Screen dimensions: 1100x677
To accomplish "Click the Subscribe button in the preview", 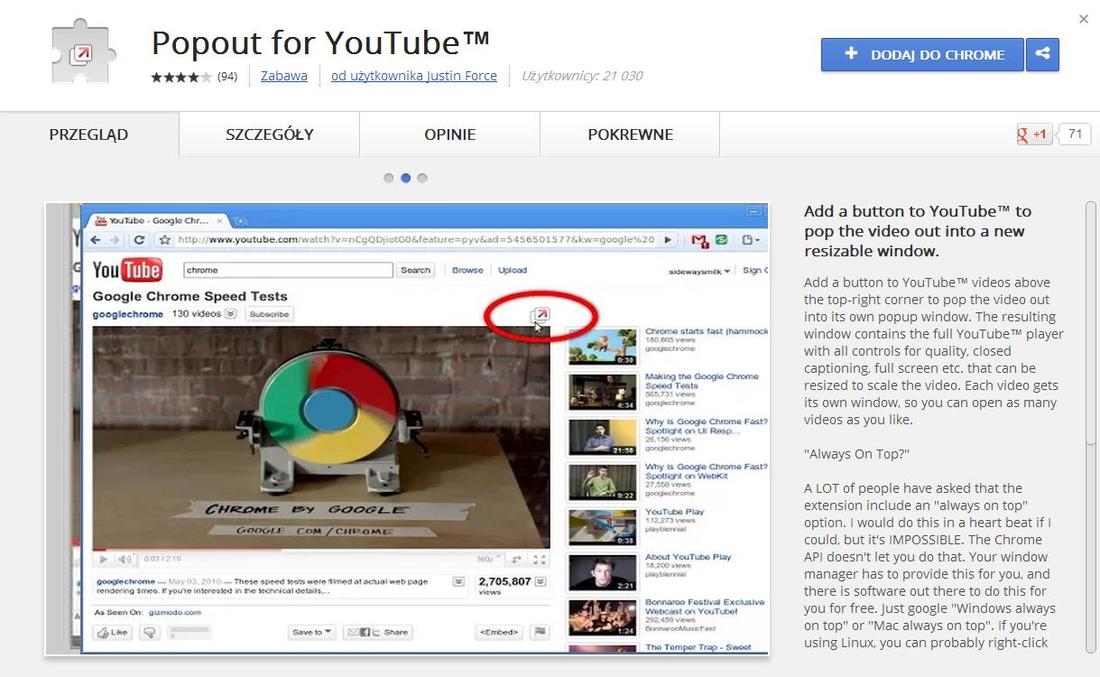I will [x=269, y=314].
